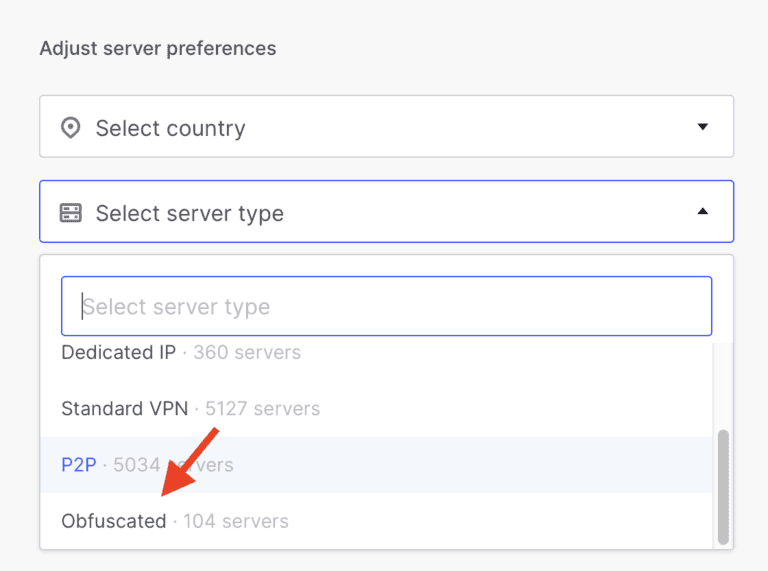The width and height of the screenshot is (768, 571).
Task: Focus the server type search box
Action: 386,306
